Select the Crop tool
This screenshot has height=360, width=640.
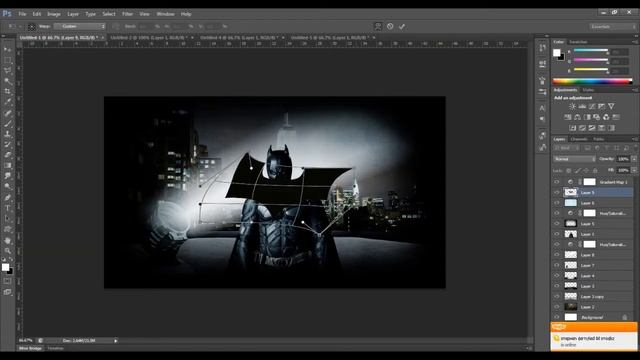click(8, 91)
